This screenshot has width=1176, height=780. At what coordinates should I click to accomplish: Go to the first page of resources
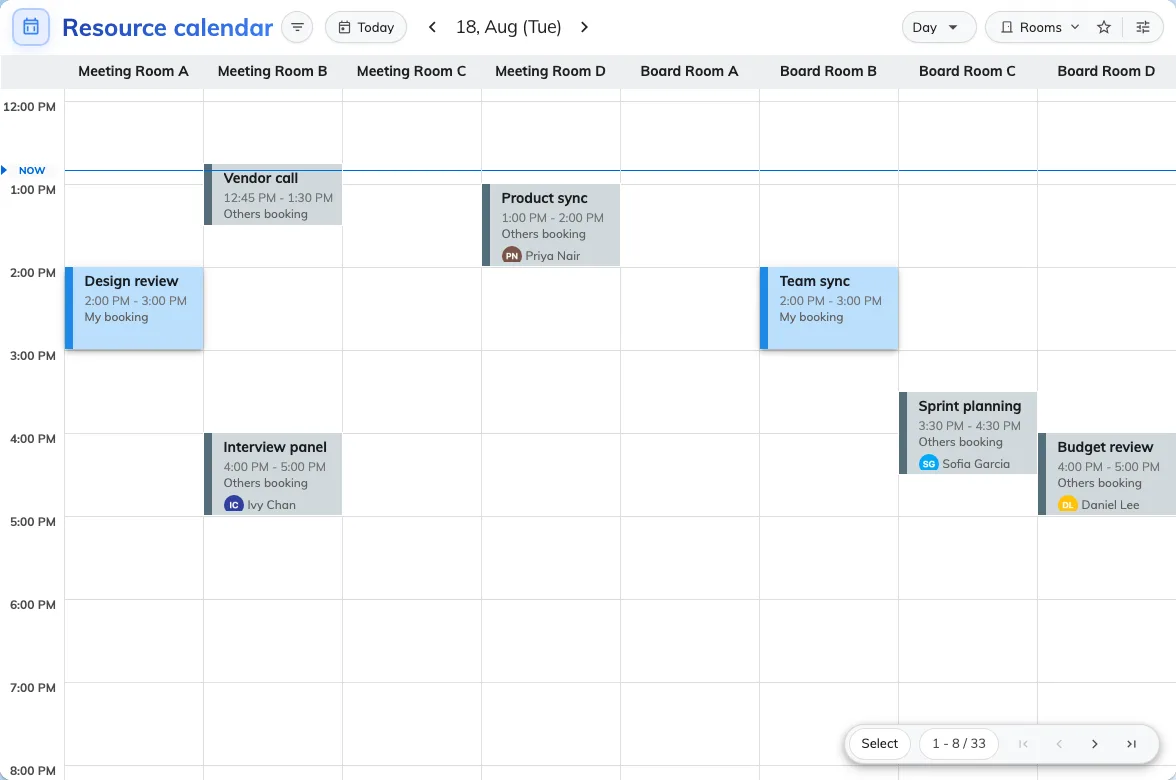(x=1023, y=744)
